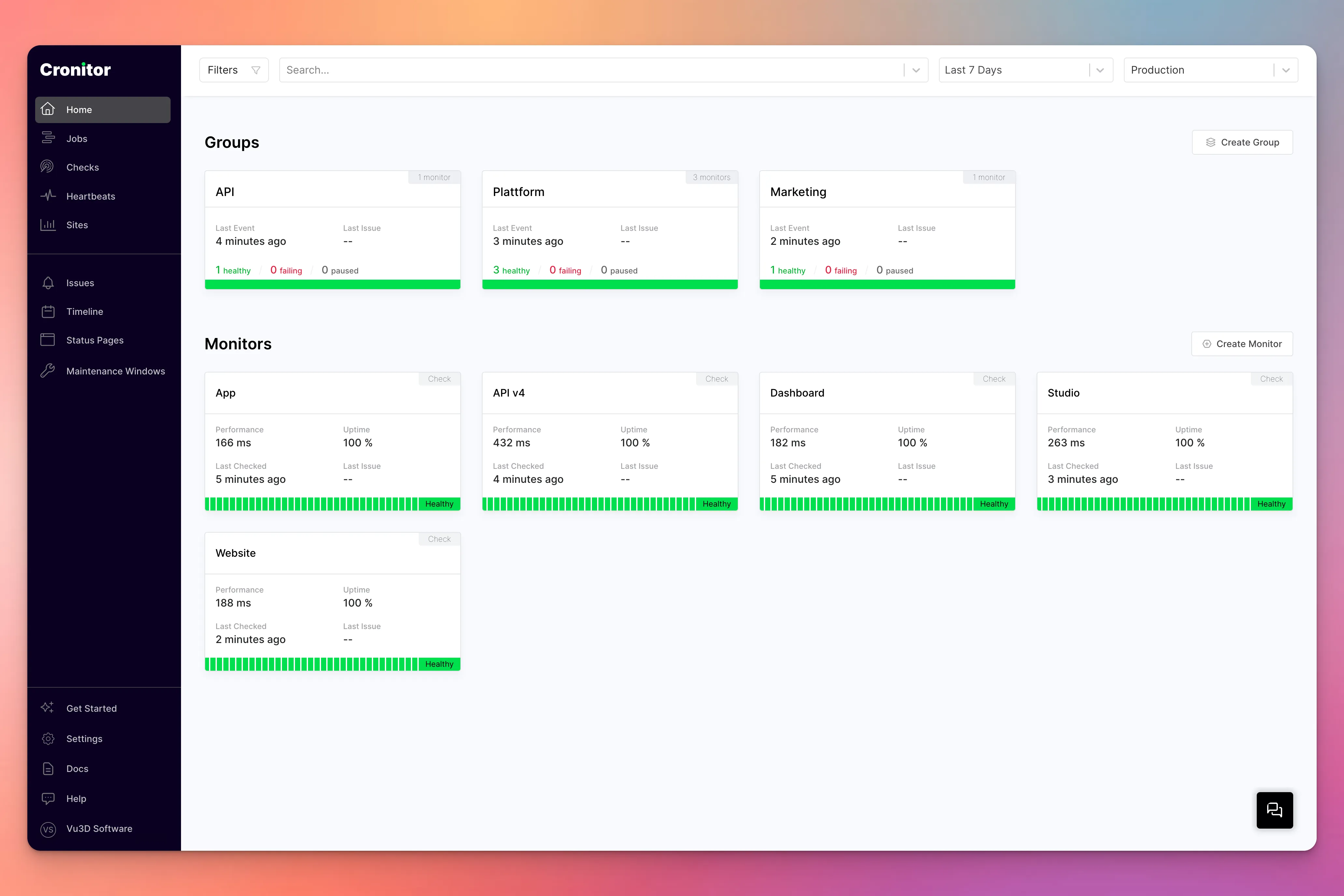
Task: Open the chat widget icon
Action: point(1274,810)
